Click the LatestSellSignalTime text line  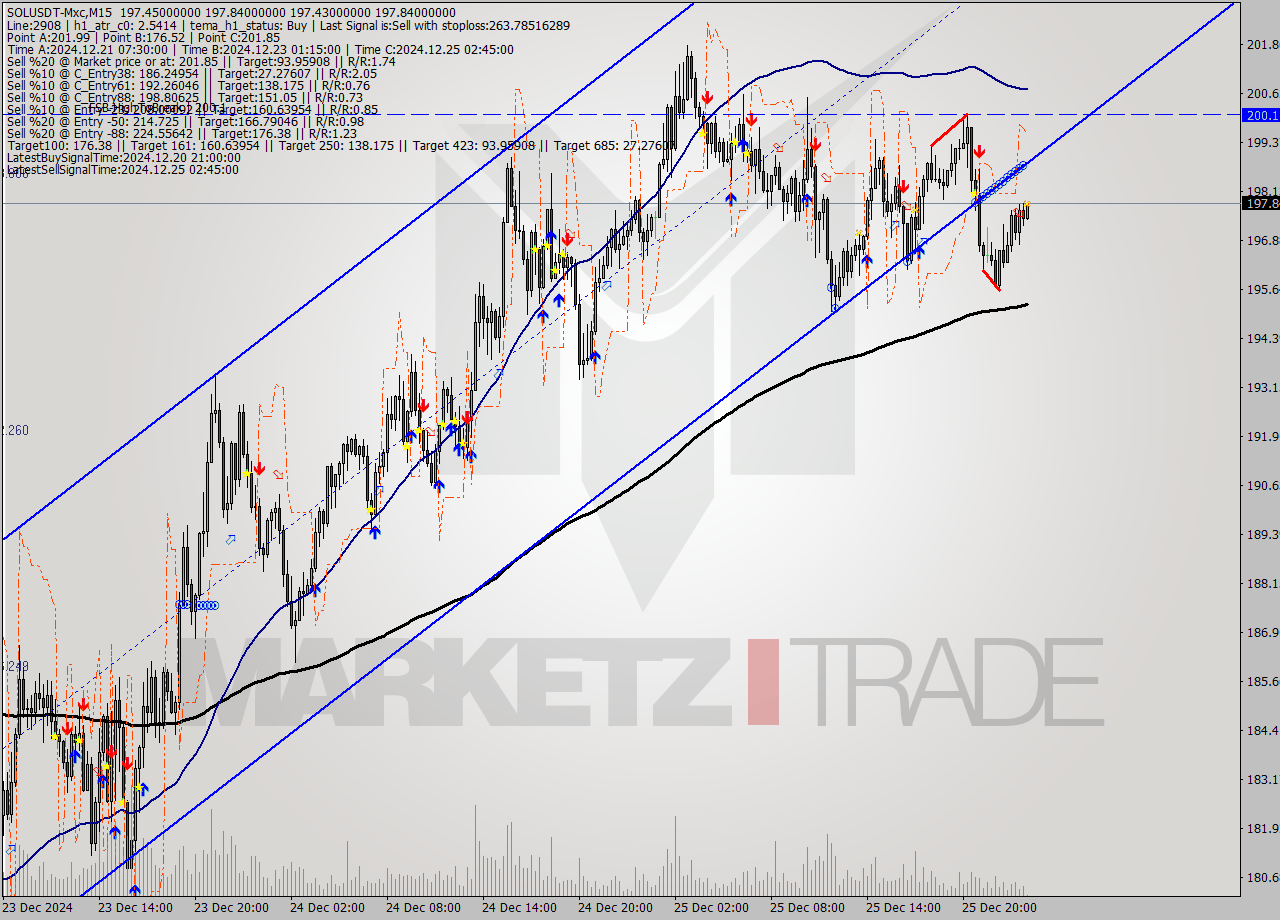(x=122, y=169)
